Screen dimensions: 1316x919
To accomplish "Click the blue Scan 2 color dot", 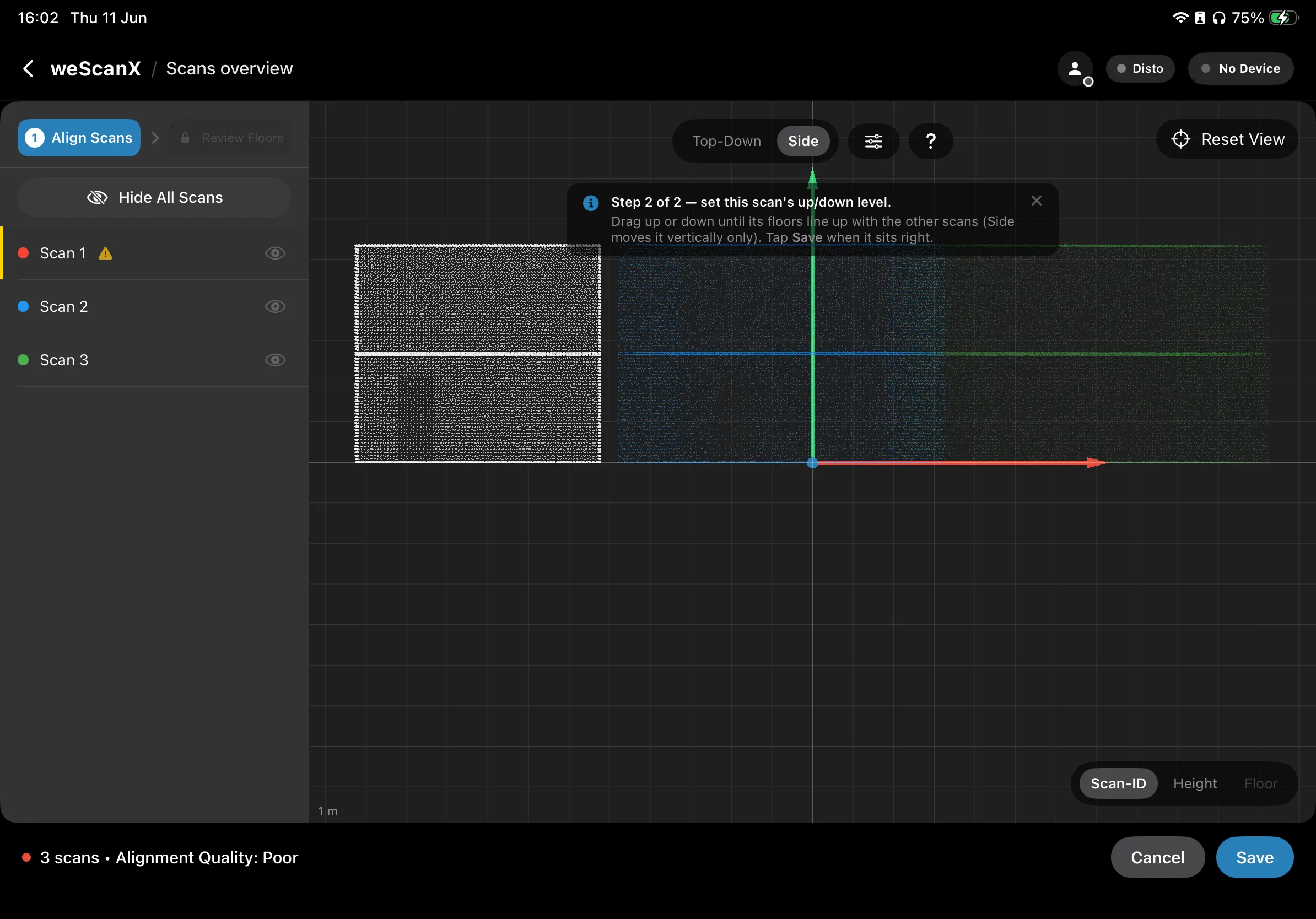I will tap(24, 306).
